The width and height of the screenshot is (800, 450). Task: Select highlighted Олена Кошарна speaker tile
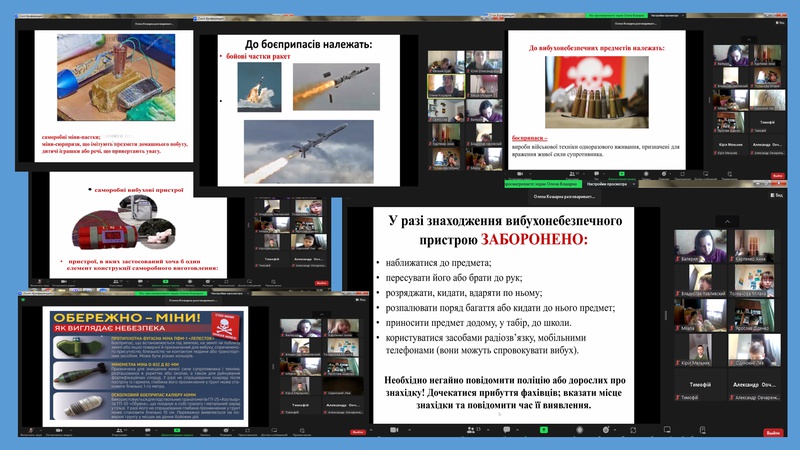point(446,86)
